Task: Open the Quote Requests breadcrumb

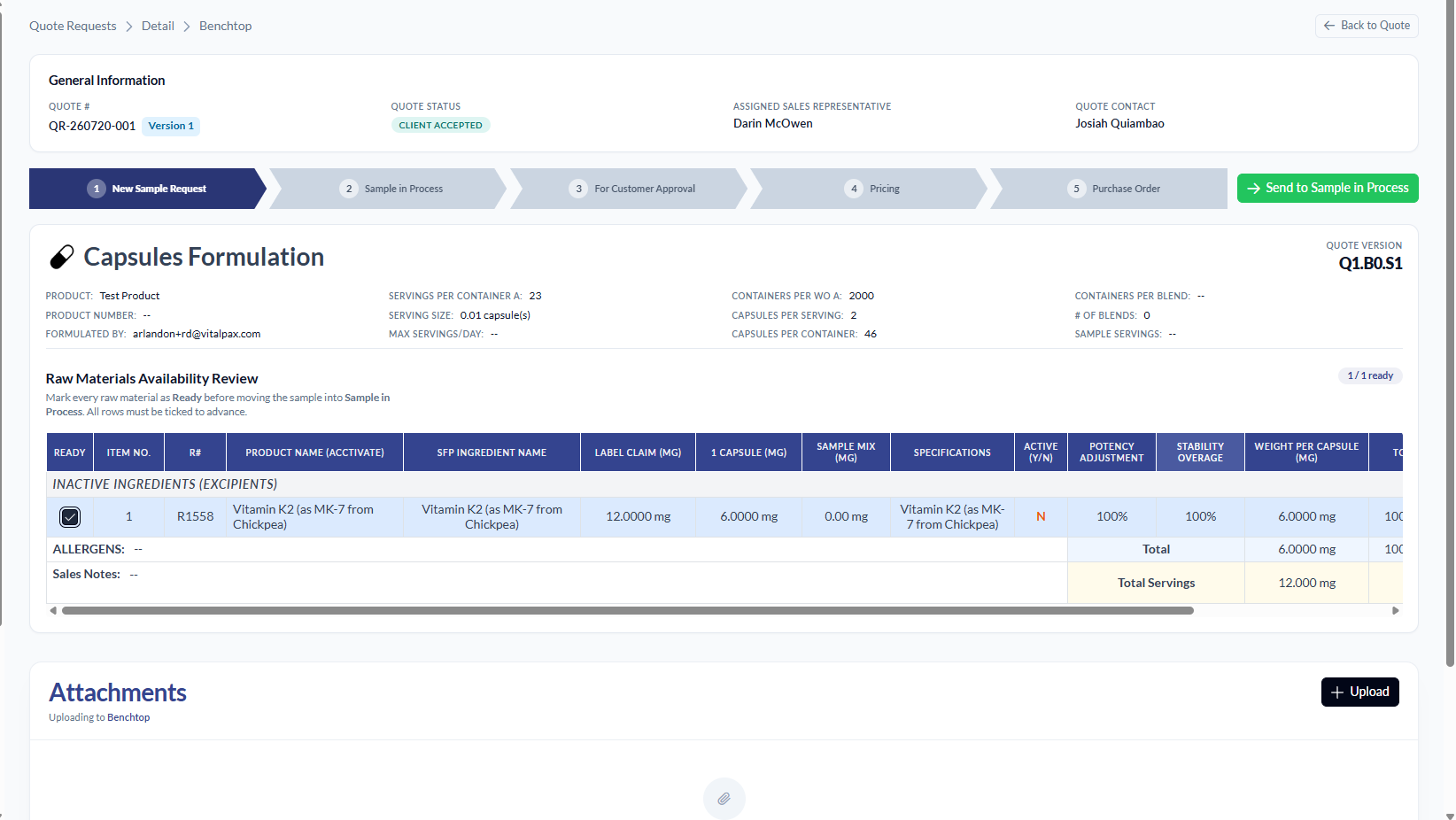Action: coord(73,26)
